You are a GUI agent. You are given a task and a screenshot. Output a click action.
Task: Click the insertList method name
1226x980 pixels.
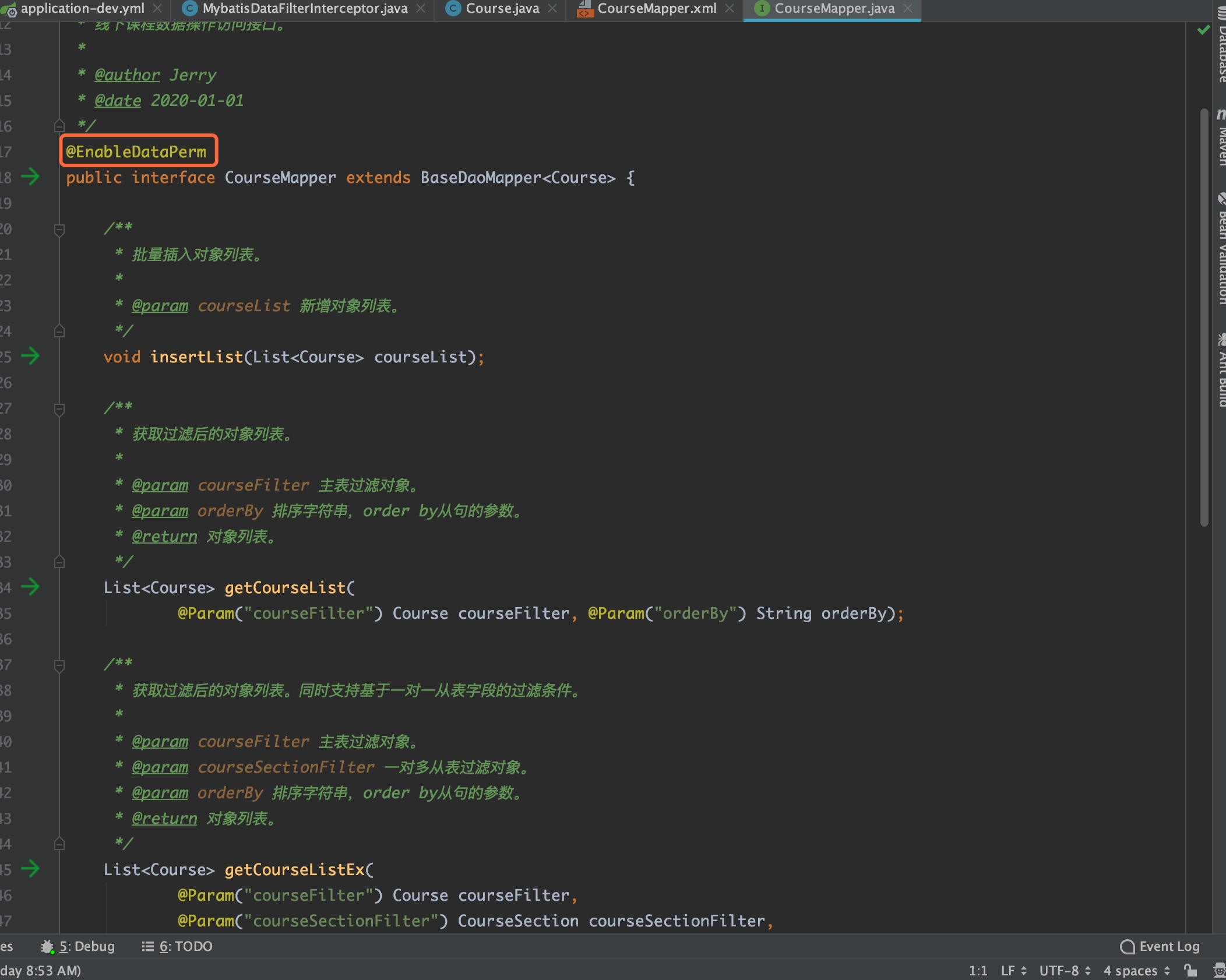197,357
